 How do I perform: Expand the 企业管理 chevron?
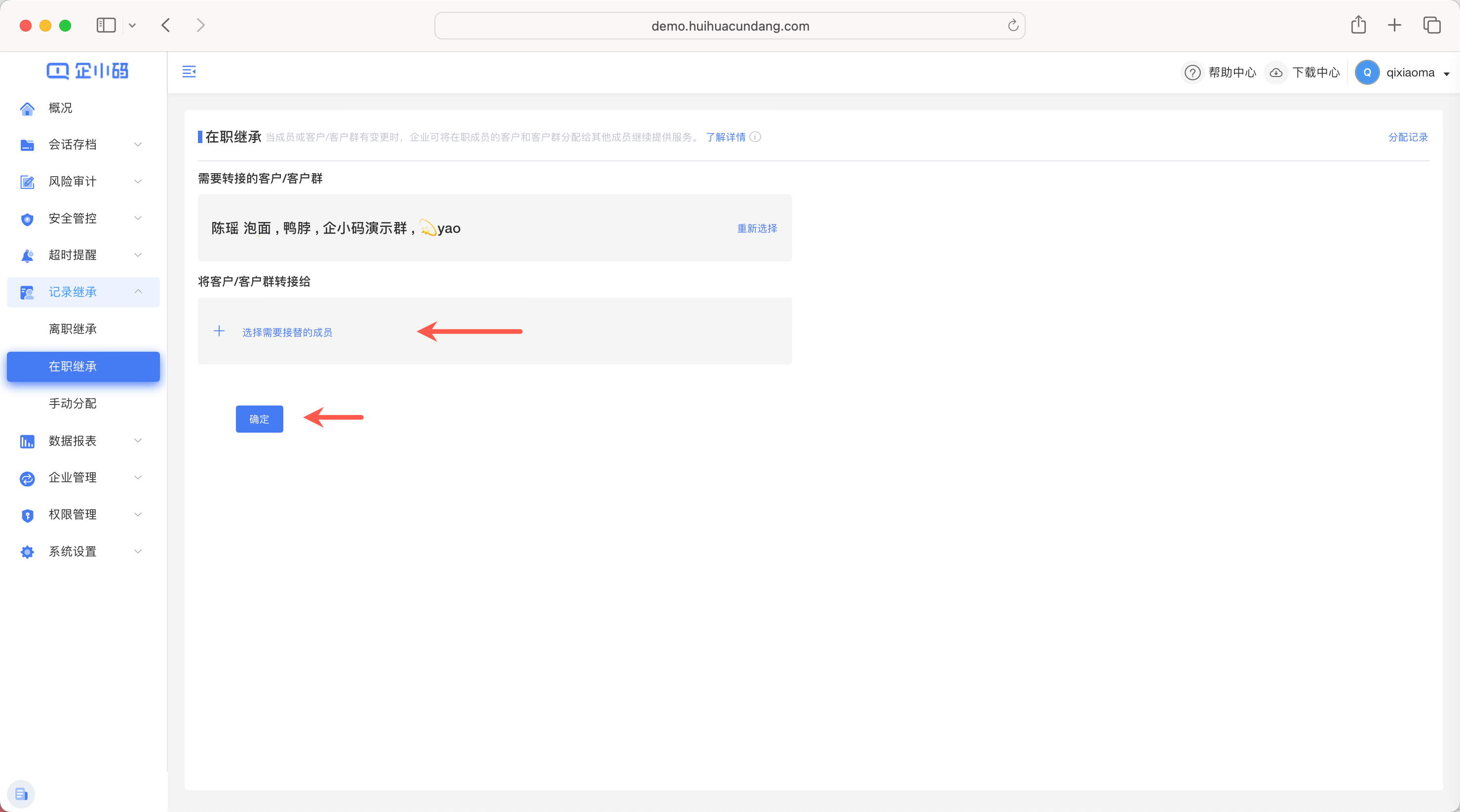[x=138, y=477]
